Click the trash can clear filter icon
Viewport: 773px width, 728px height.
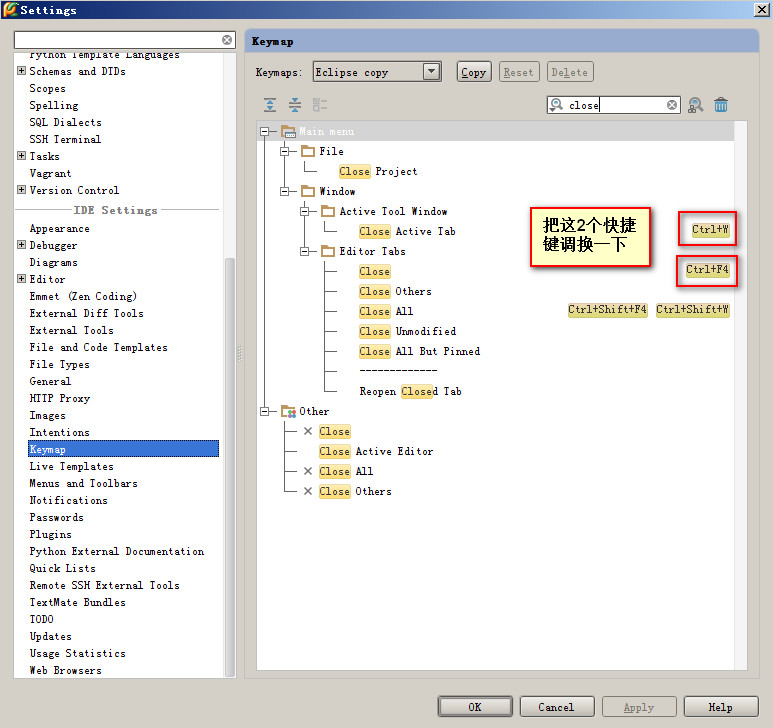click(721, 104)
